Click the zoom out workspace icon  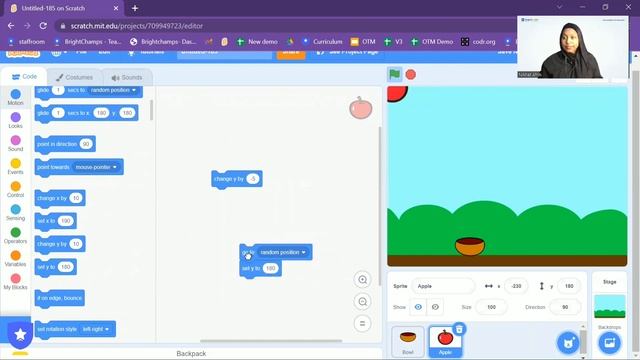click(x=362, y=302)
